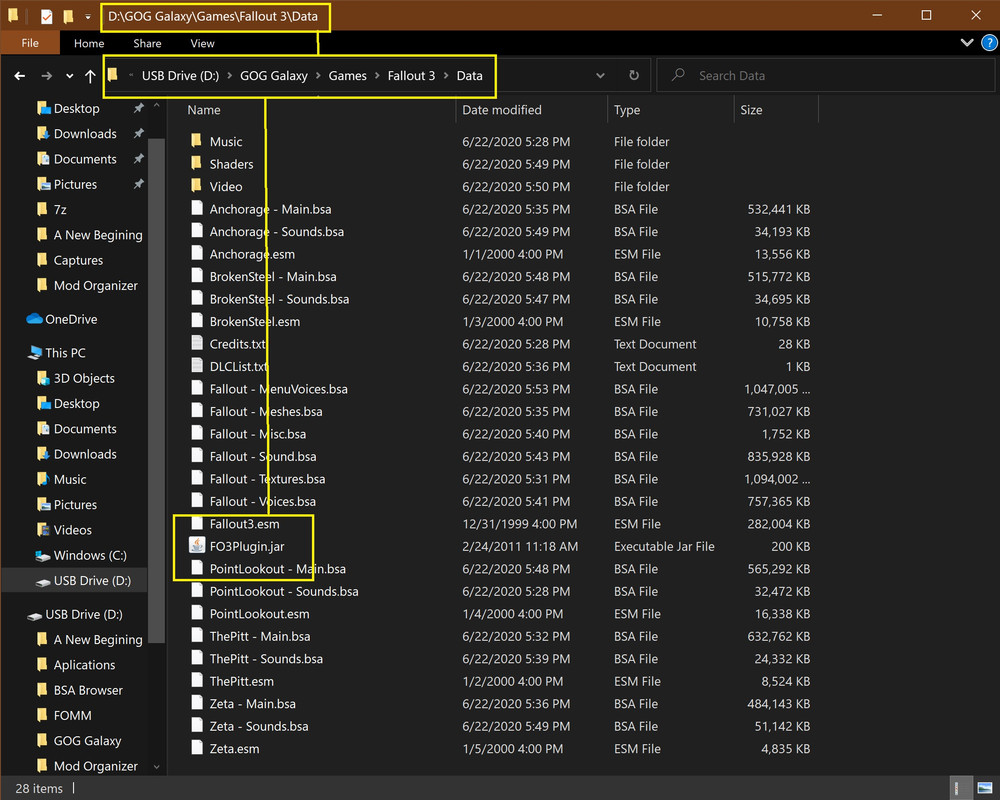Open recent locations dropdown arrow
Image resolution: width=1000 pixels, height=800 pixels.
click(x=70, y=76)
